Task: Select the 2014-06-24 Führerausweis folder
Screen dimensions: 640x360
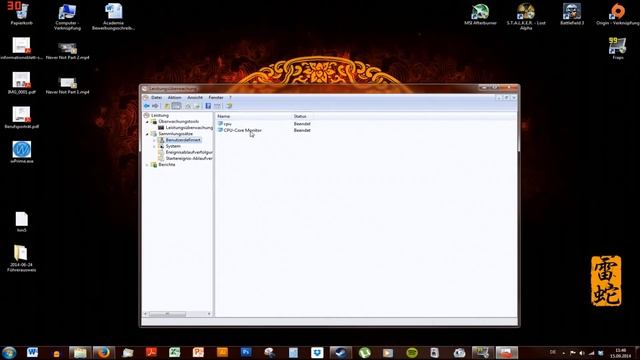Action: tap(21, 258)
